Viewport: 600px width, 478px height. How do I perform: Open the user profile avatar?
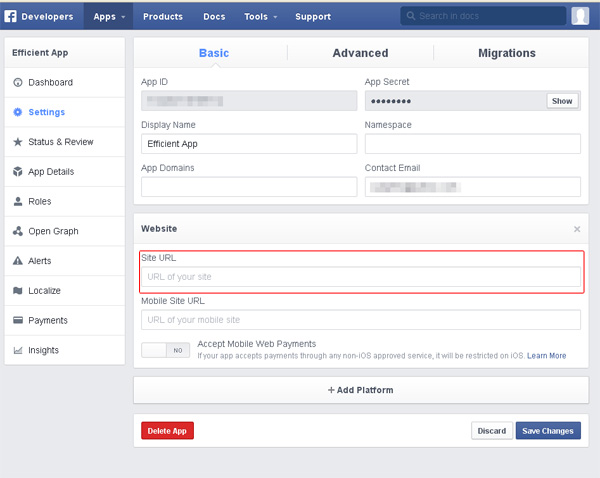point(580,16)
